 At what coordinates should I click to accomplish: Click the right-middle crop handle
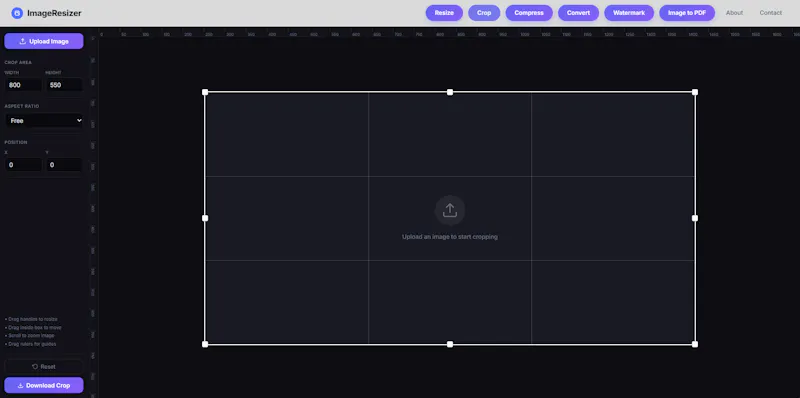695,218
